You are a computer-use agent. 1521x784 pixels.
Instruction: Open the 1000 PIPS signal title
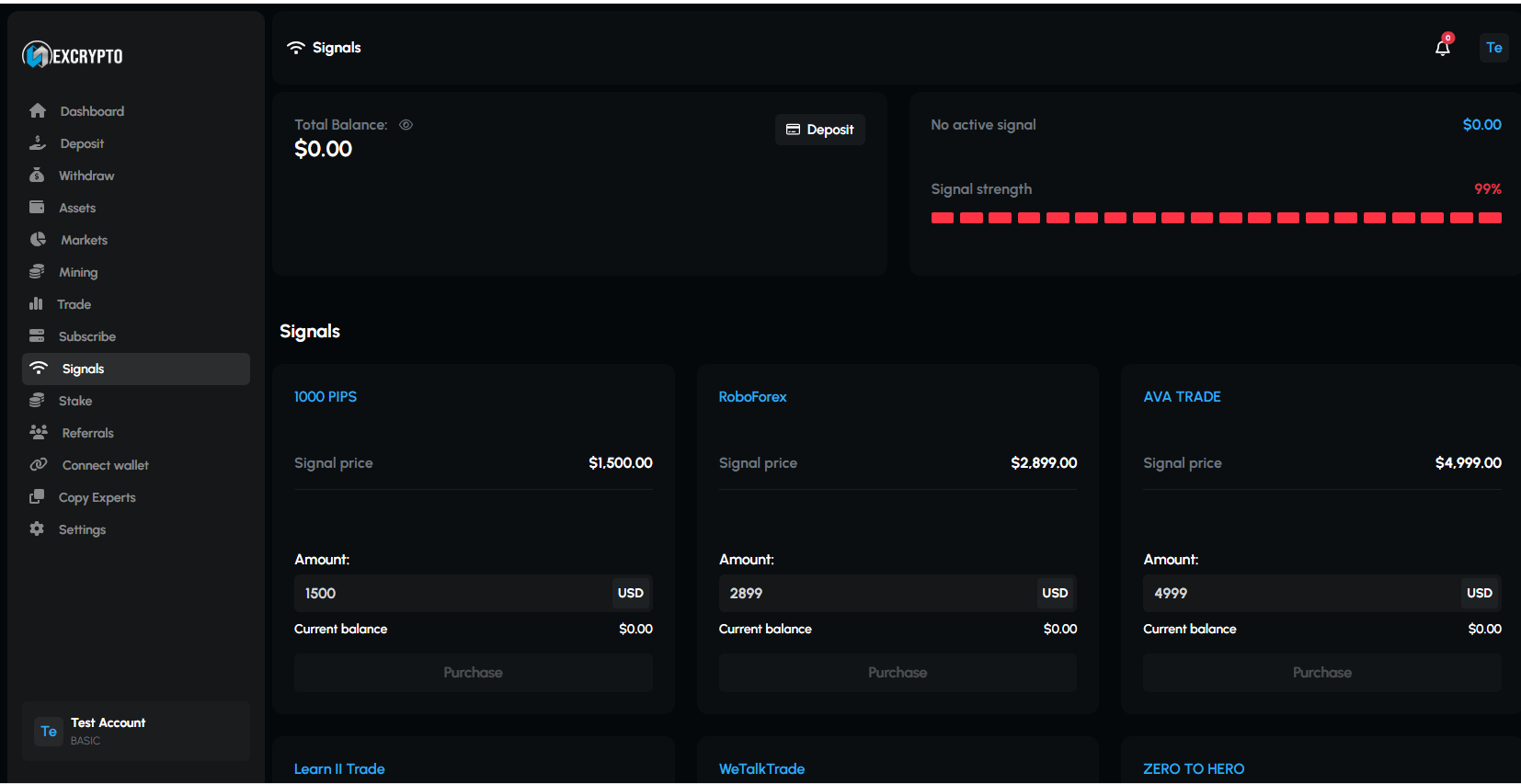point(326,396)
